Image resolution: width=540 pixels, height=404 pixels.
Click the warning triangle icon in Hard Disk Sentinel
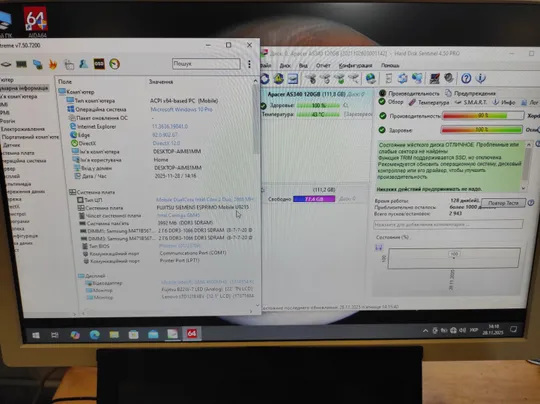[x=279, y=79]
